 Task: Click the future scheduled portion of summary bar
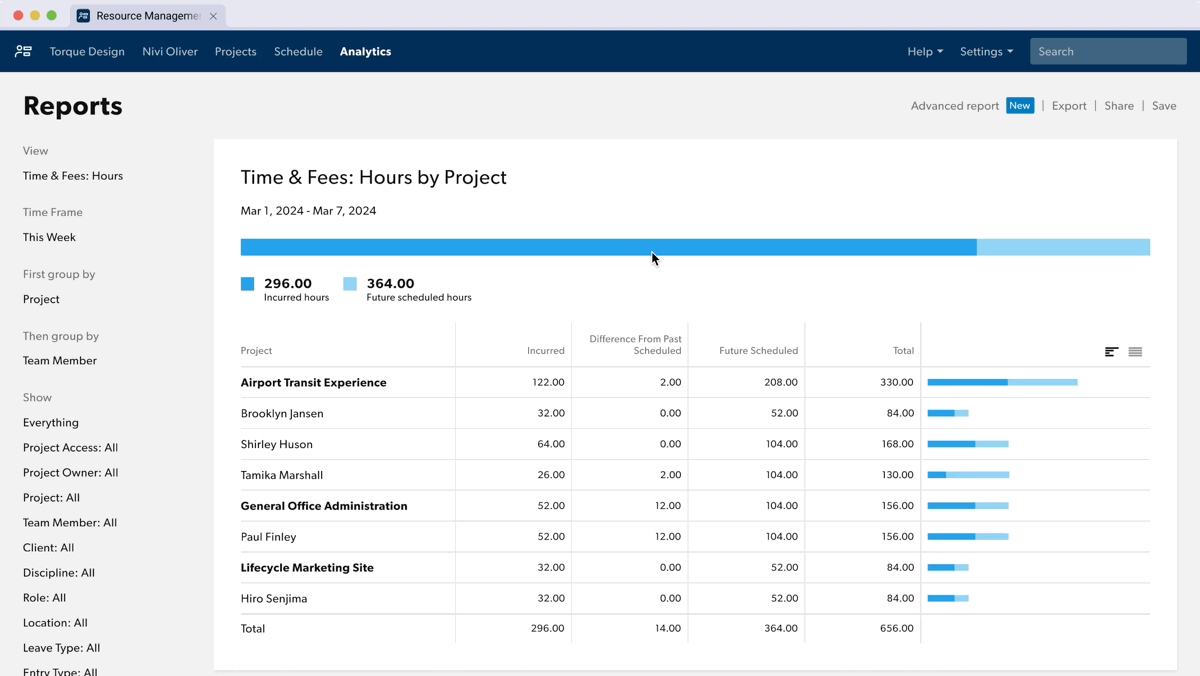1063,247
